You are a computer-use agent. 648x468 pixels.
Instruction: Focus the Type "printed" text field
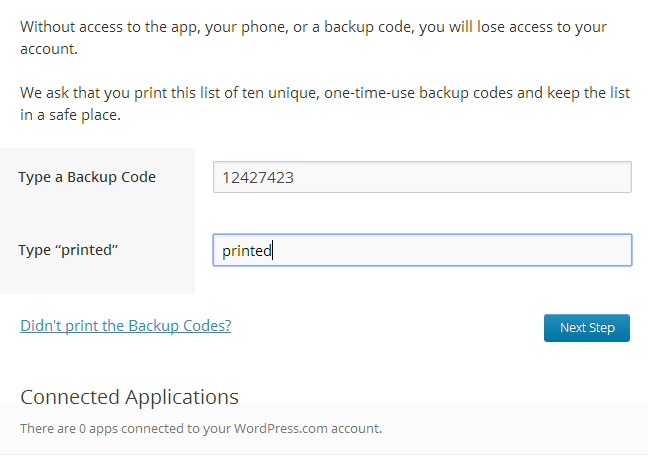(x=422, y=250)
